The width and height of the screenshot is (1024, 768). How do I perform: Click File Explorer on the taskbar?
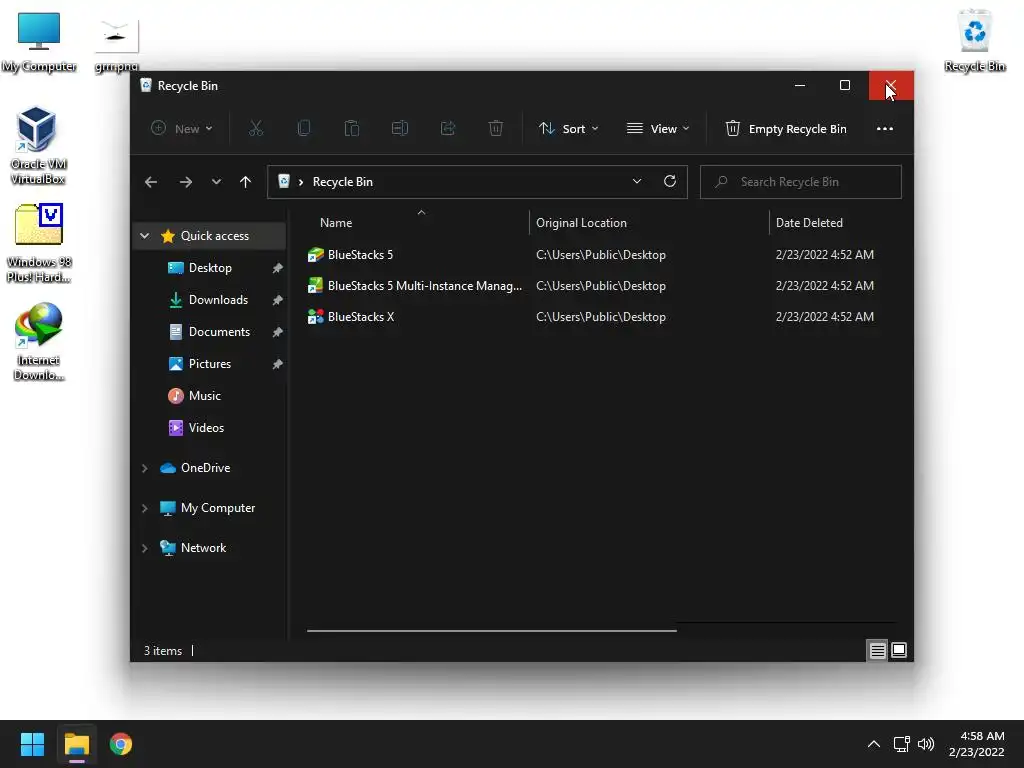[x=76, y=744]
